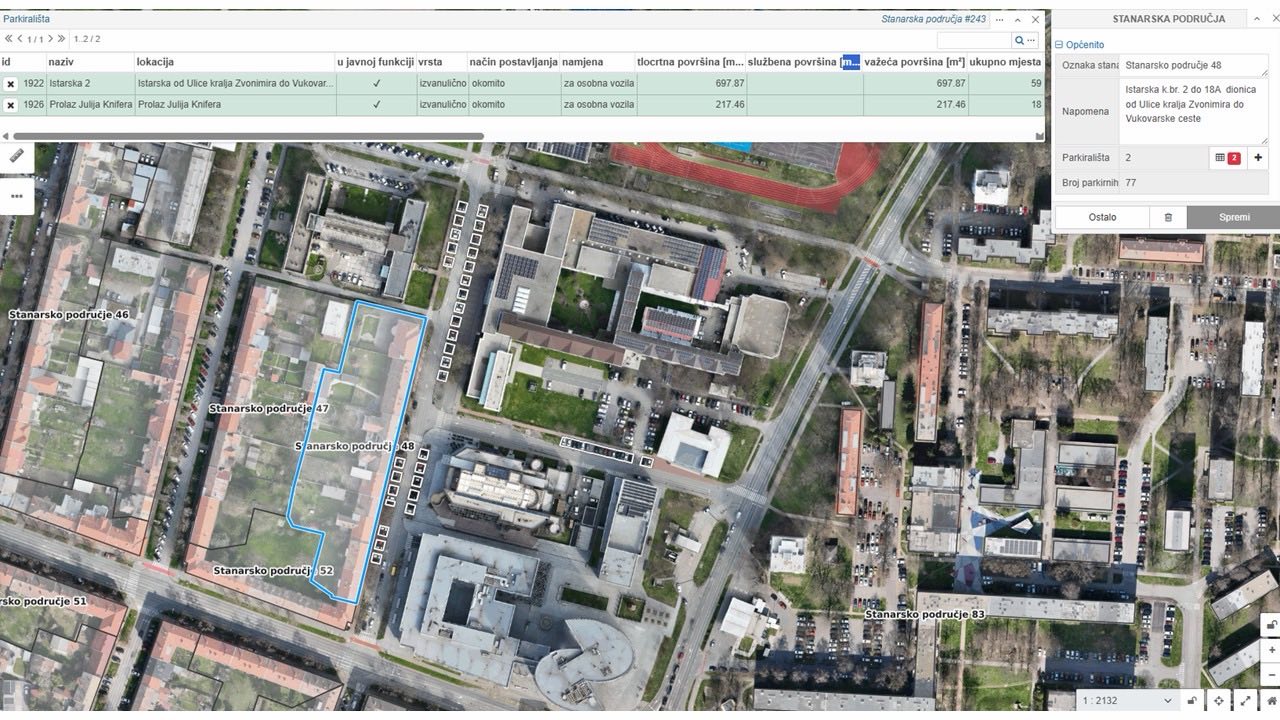Collapse the Parkirališta table panel
This screenshot has width=1280, height=720.
click(x=1018, y=19)
